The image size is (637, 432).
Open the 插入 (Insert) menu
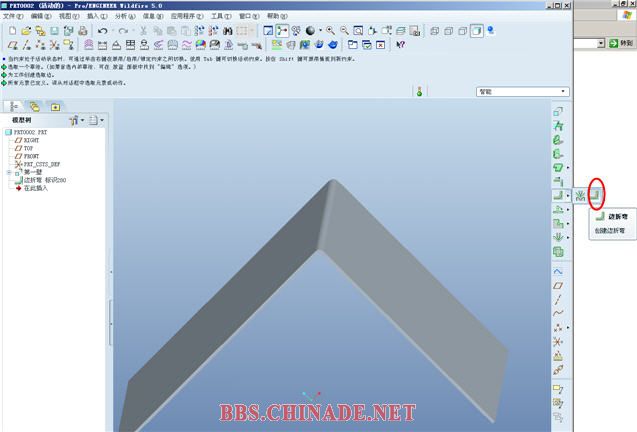click(97, 16)
